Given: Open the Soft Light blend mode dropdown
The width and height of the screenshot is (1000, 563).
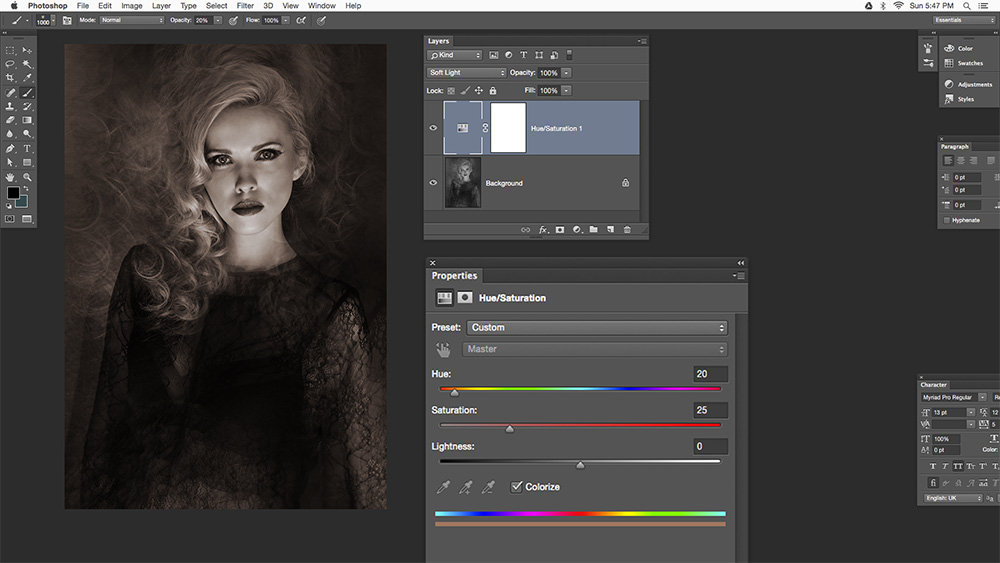Looking at the screenshot, I should [467, 73].
